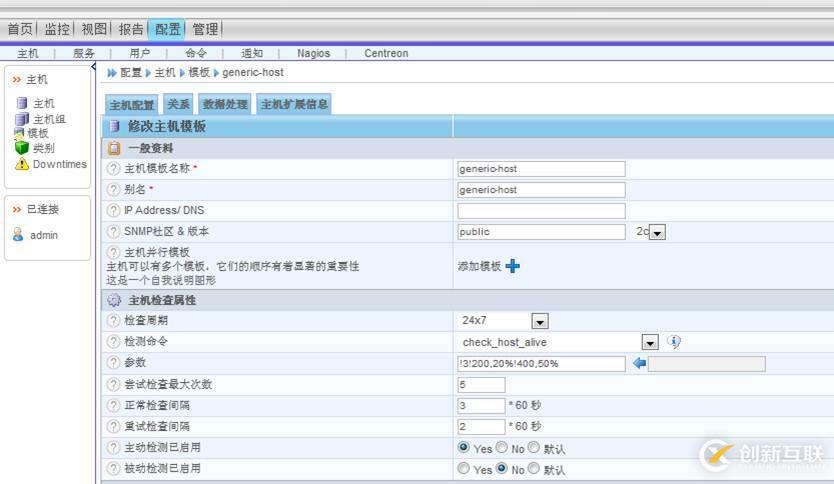Image resolution: width=834 pixels, height=484 pixels.
Task: Click help icon beside 正常检查间隔
Action: (x=113, y=405)
